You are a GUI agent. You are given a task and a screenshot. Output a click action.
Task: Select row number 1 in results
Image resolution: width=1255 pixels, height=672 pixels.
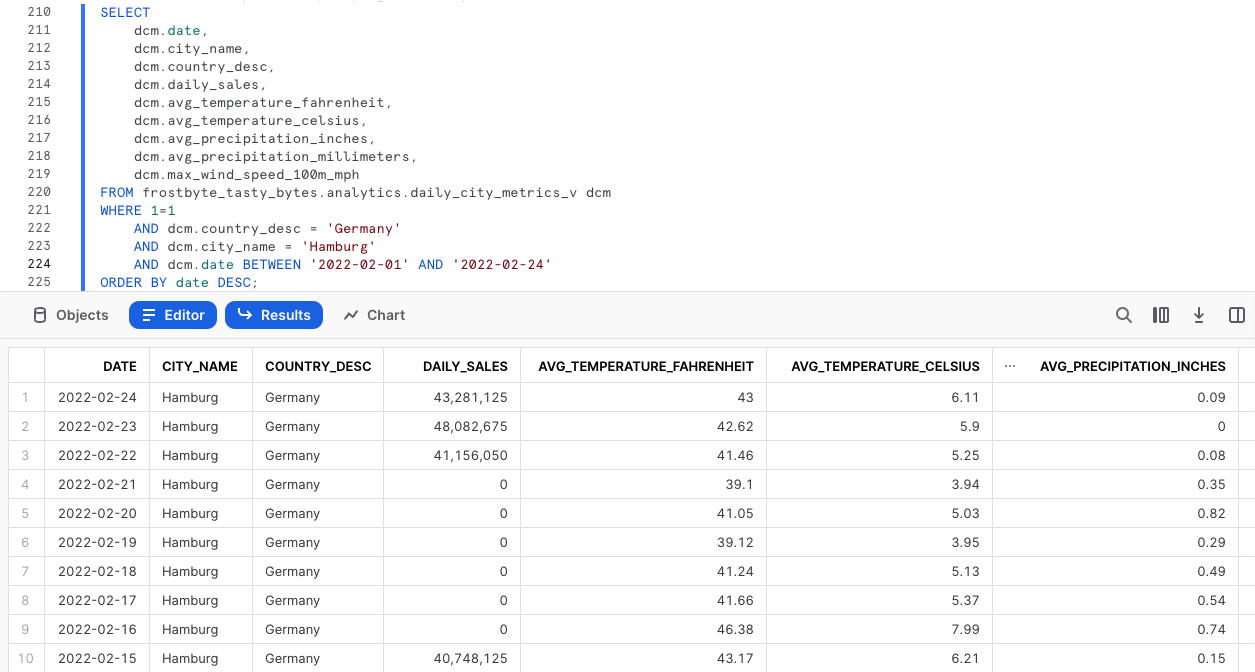point(26,397)
